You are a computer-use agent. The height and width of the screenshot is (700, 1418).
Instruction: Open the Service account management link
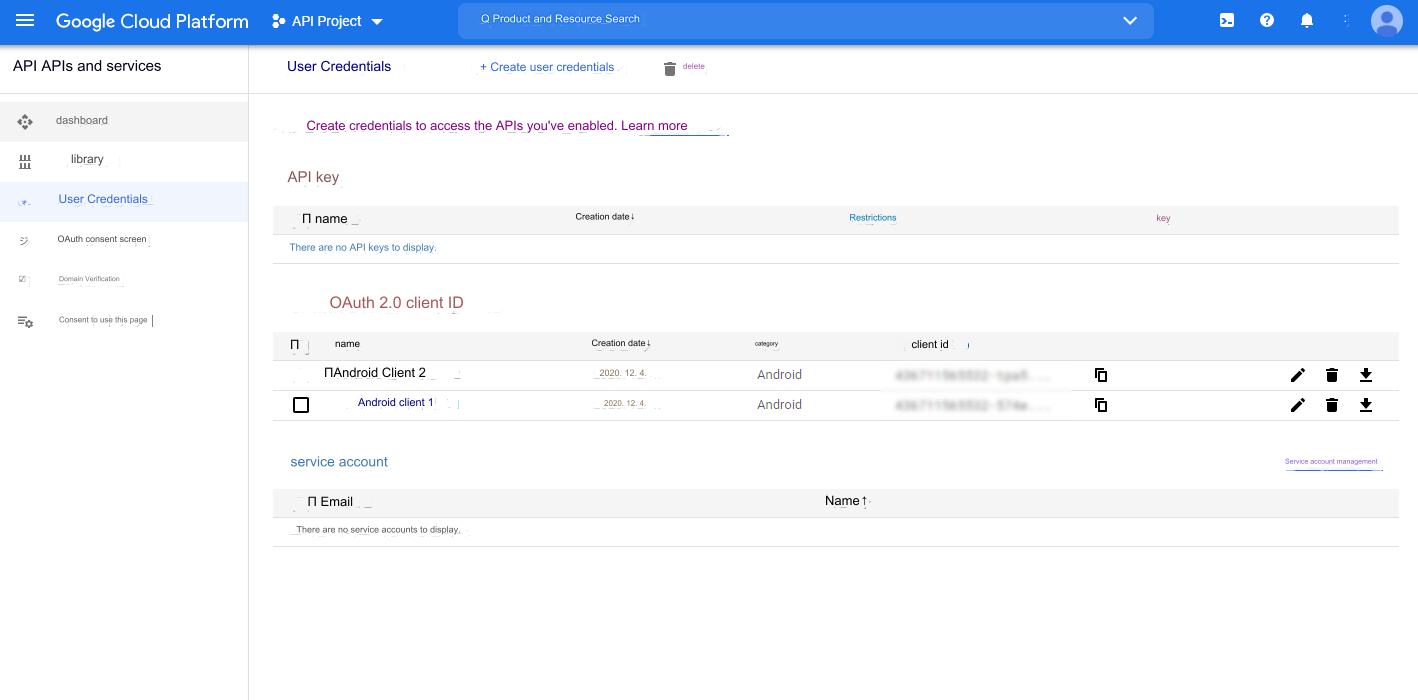(1331, 462)
